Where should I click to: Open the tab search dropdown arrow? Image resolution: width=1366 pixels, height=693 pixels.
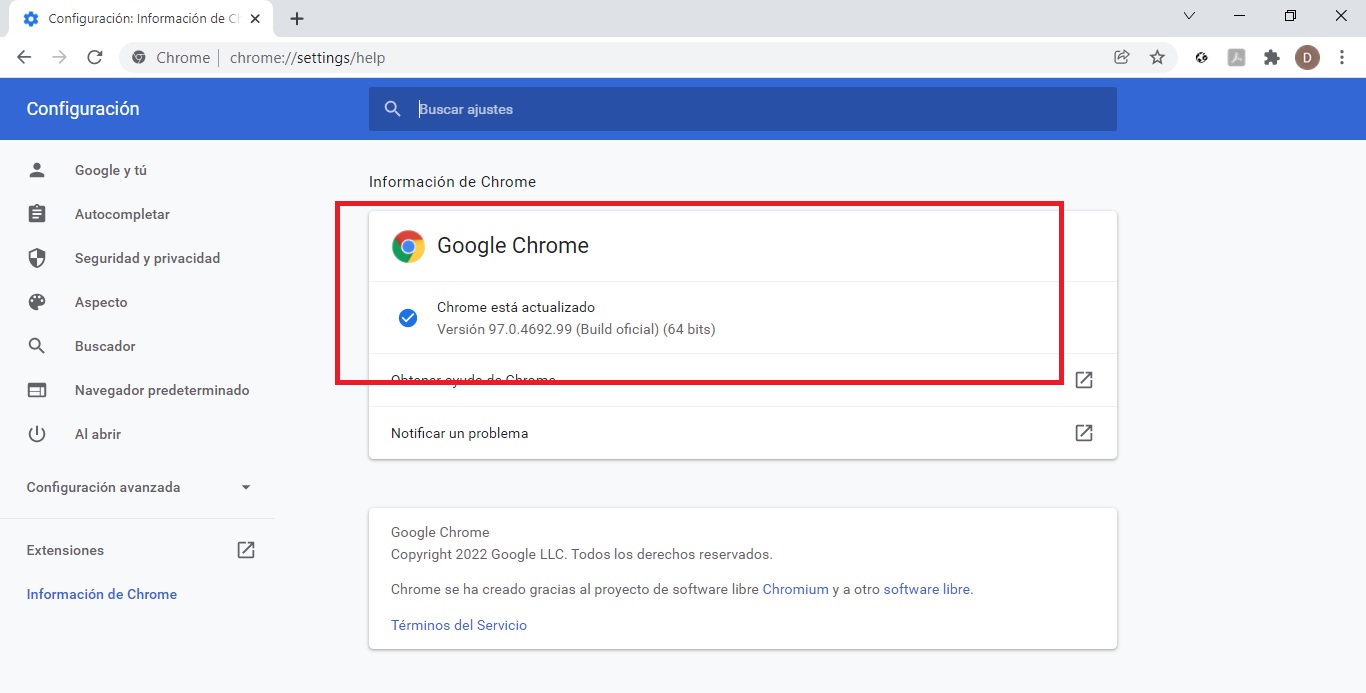(1189, 16)
